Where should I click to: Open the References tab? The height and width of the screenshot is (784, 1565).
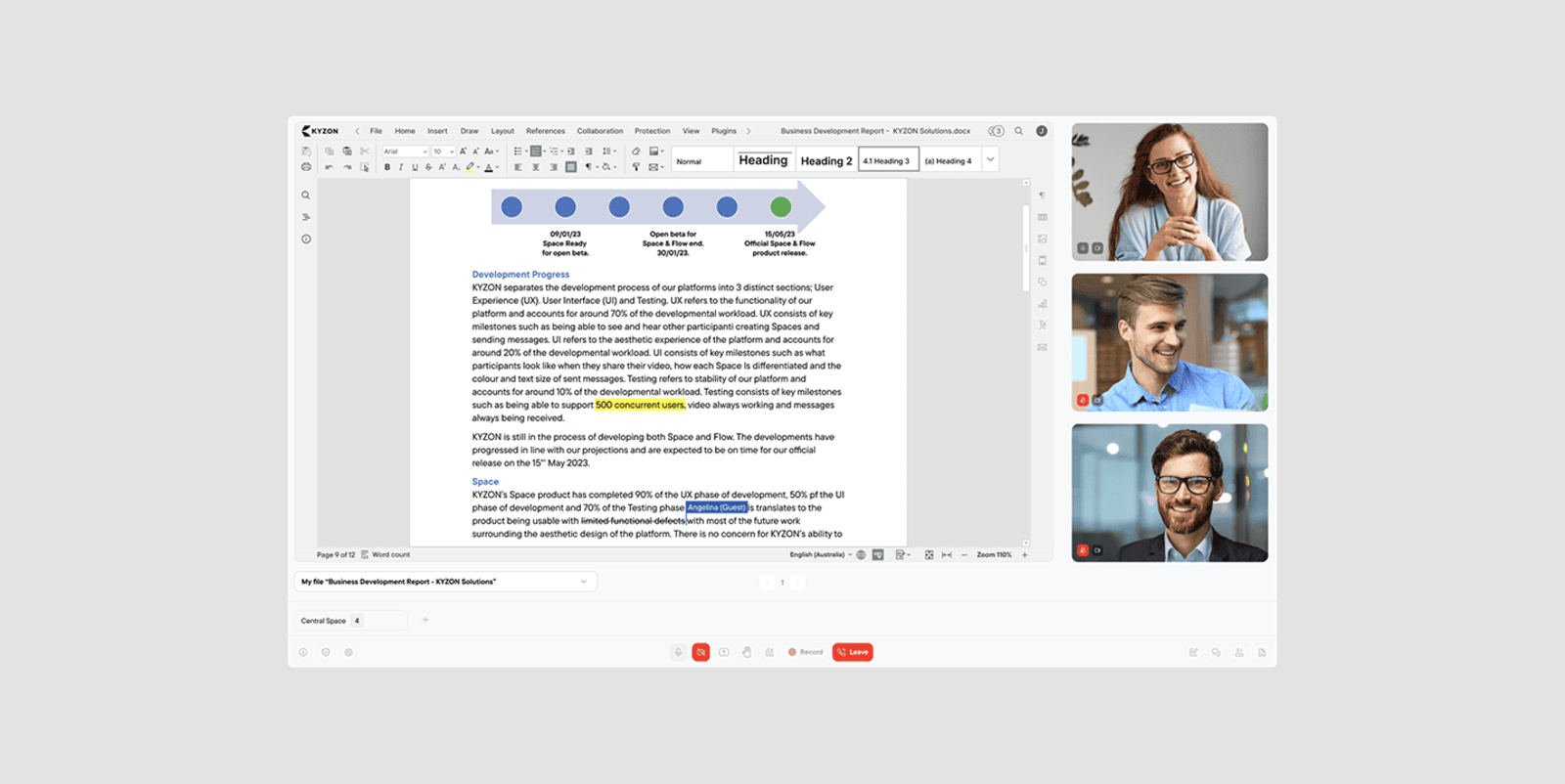(546, 131)
